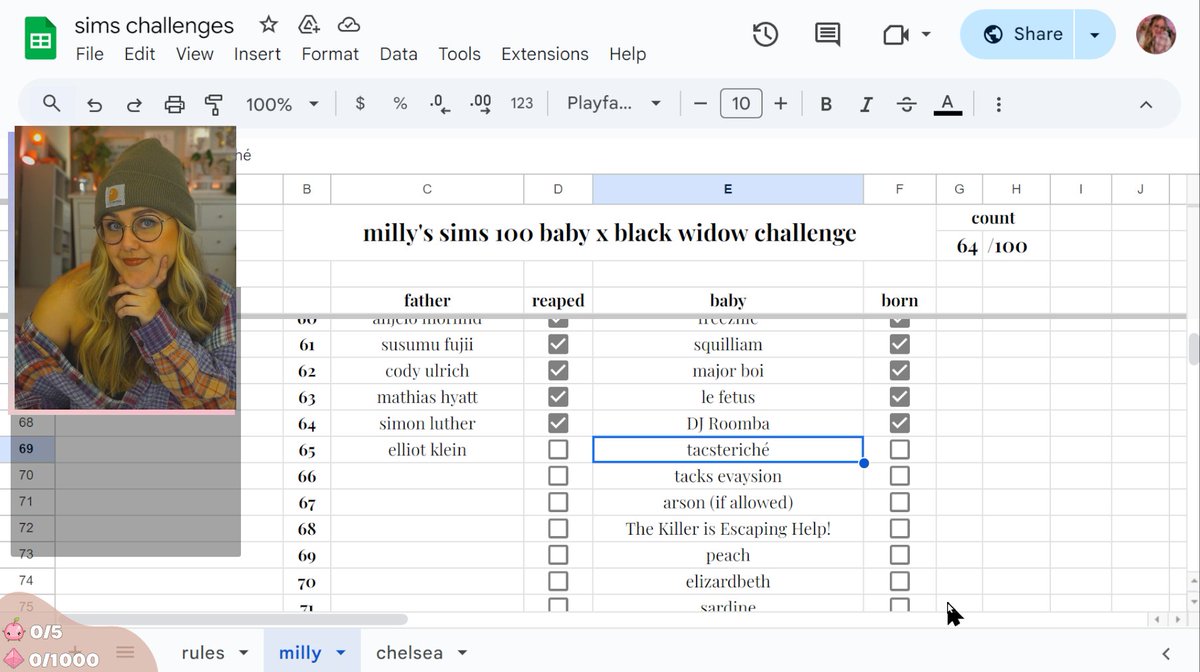This screenshot has height=672, width=1200.
Task: Click the Share button
Action: 1021,35
